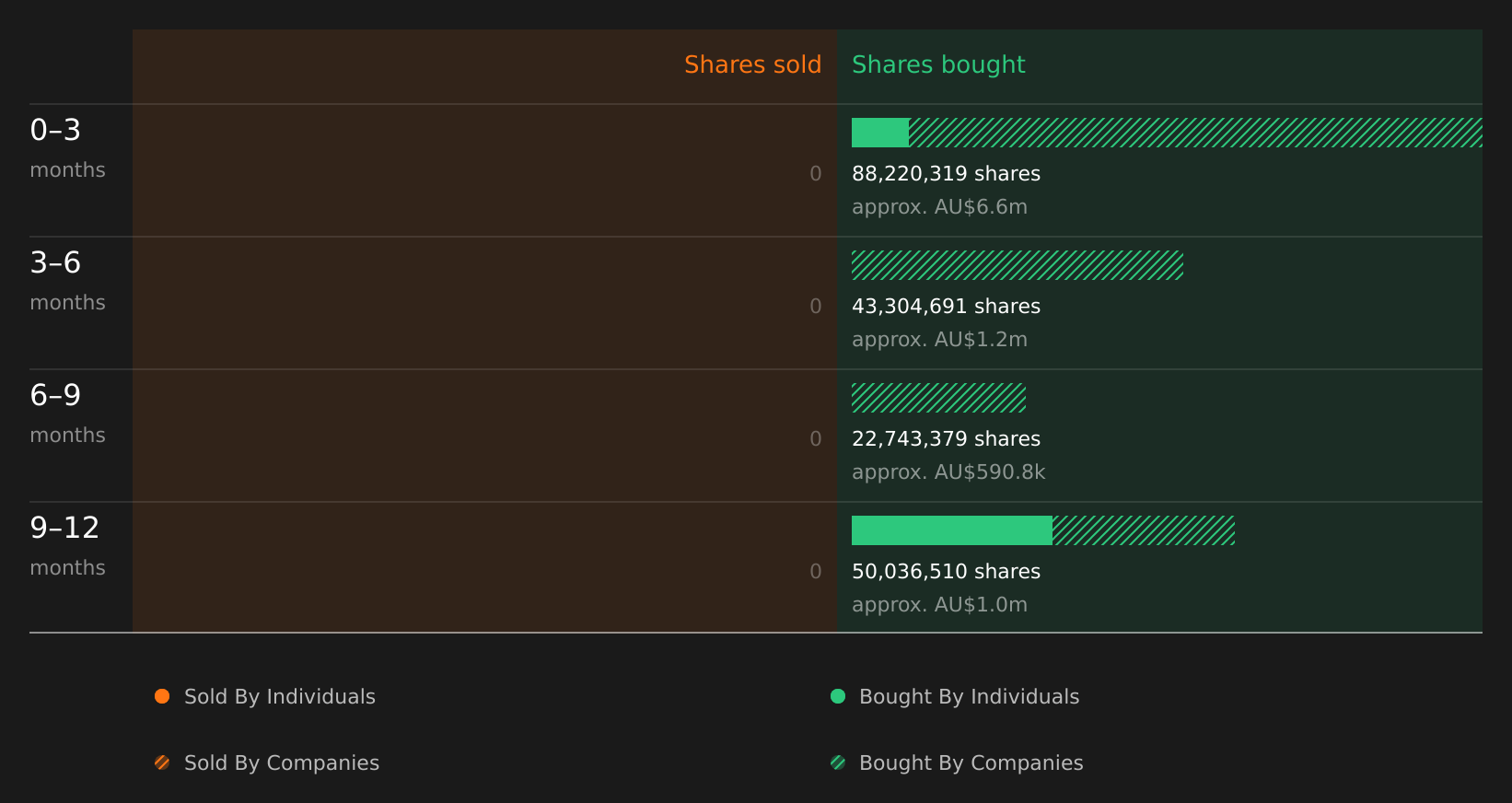
Task: Click the 22,743,379 shares value
Action: 946,439
